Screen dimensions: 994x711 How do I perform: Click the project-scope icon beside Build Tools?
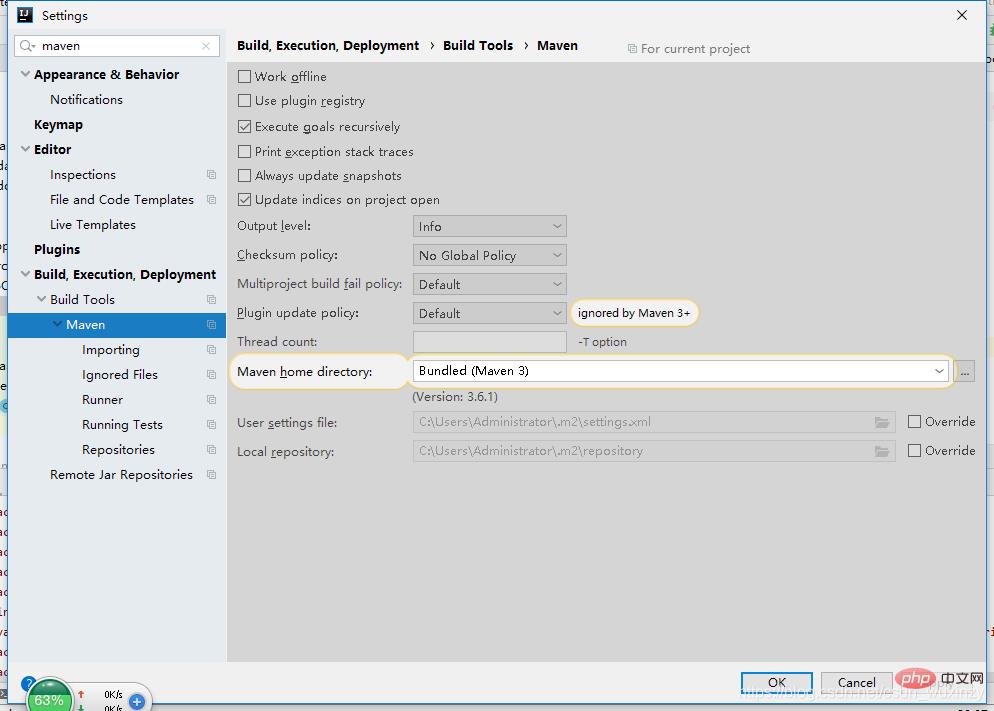pos(211,300)
